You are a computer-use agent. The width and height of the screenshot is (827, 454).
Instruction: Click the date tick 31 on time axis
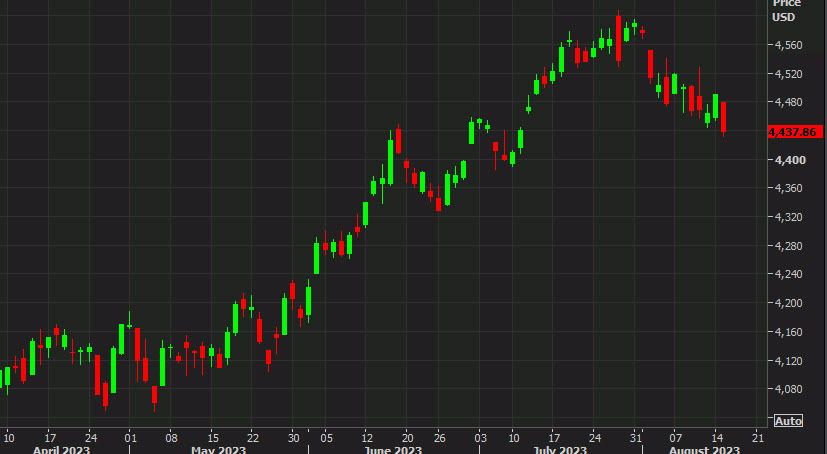636,438
